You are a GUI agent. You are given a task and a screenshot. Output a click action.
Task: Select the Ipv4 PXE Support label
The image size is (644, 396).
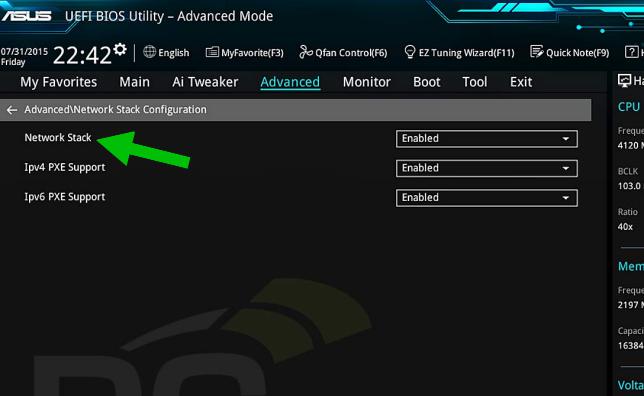(65, 167)
